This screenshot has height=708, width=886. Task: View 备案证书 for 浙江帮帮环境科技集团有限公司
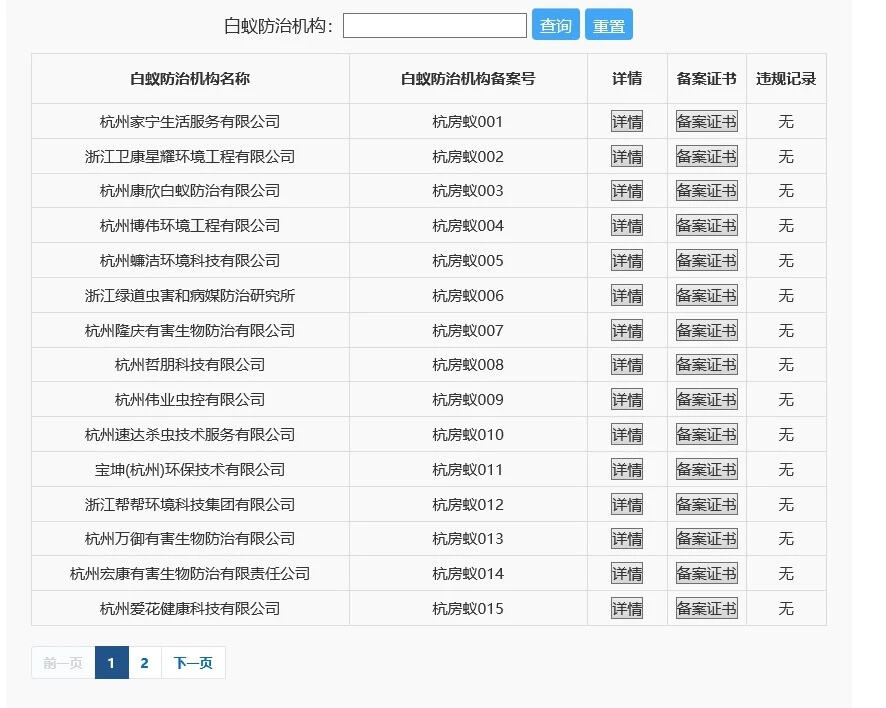706,505
